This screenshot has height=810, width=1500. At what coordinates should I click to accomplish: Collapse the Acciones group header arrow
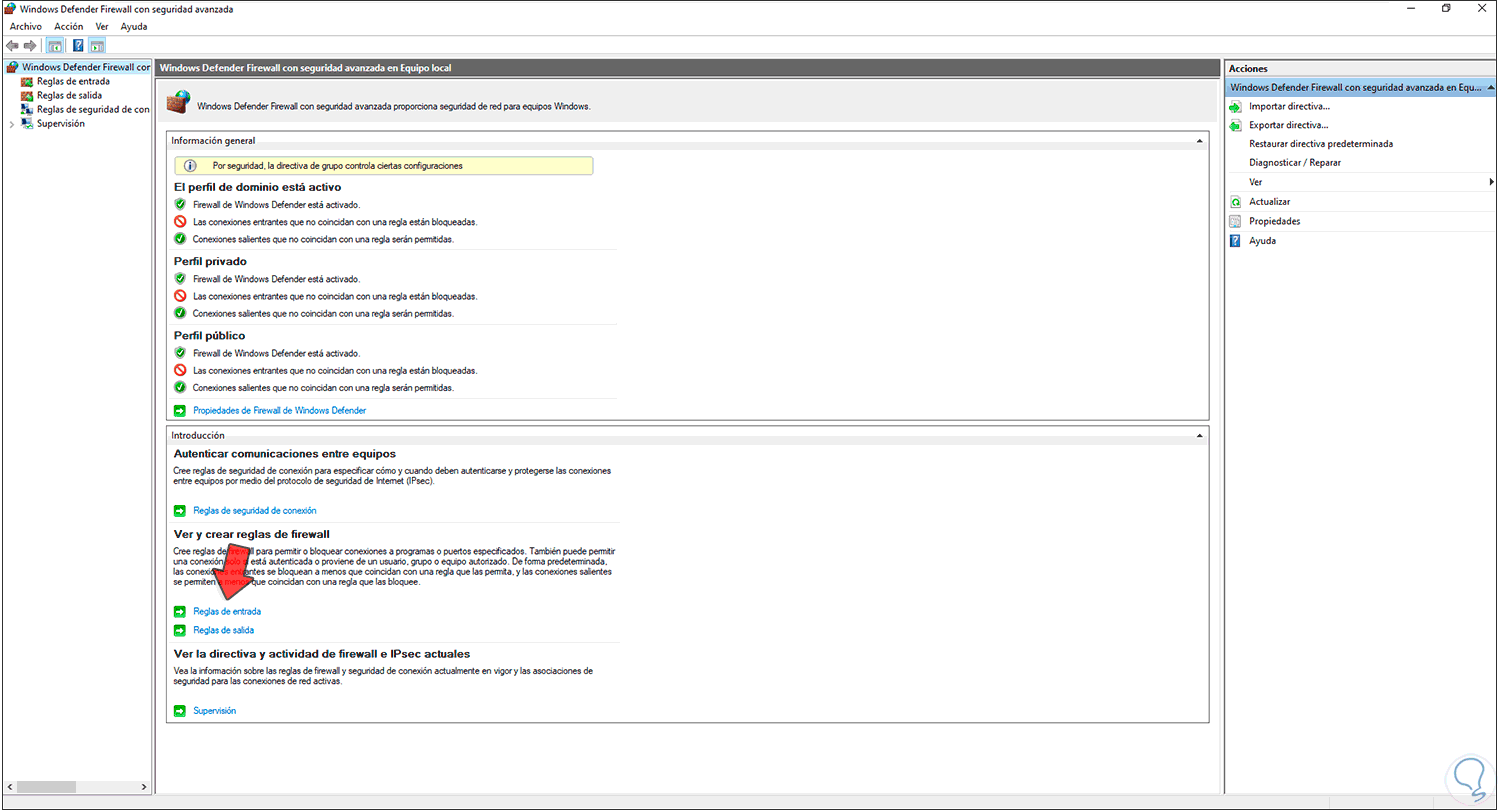[1490, 87]
